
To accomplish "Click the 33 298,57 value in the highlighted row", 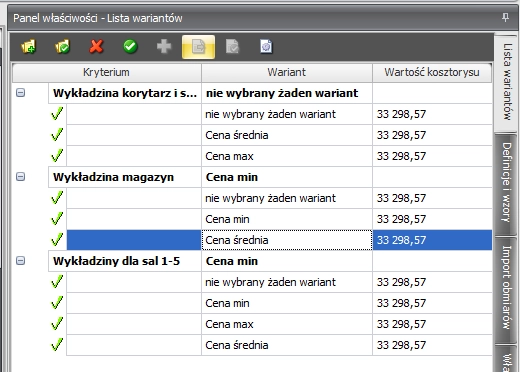I will pyautogui.click(x=401, y=240).
